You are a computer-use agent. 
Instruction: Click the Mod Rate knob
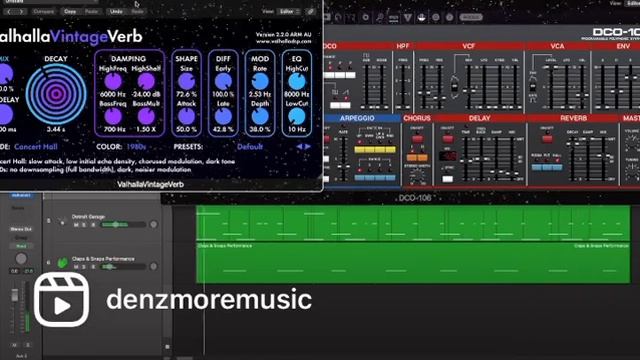click(260, 81)
